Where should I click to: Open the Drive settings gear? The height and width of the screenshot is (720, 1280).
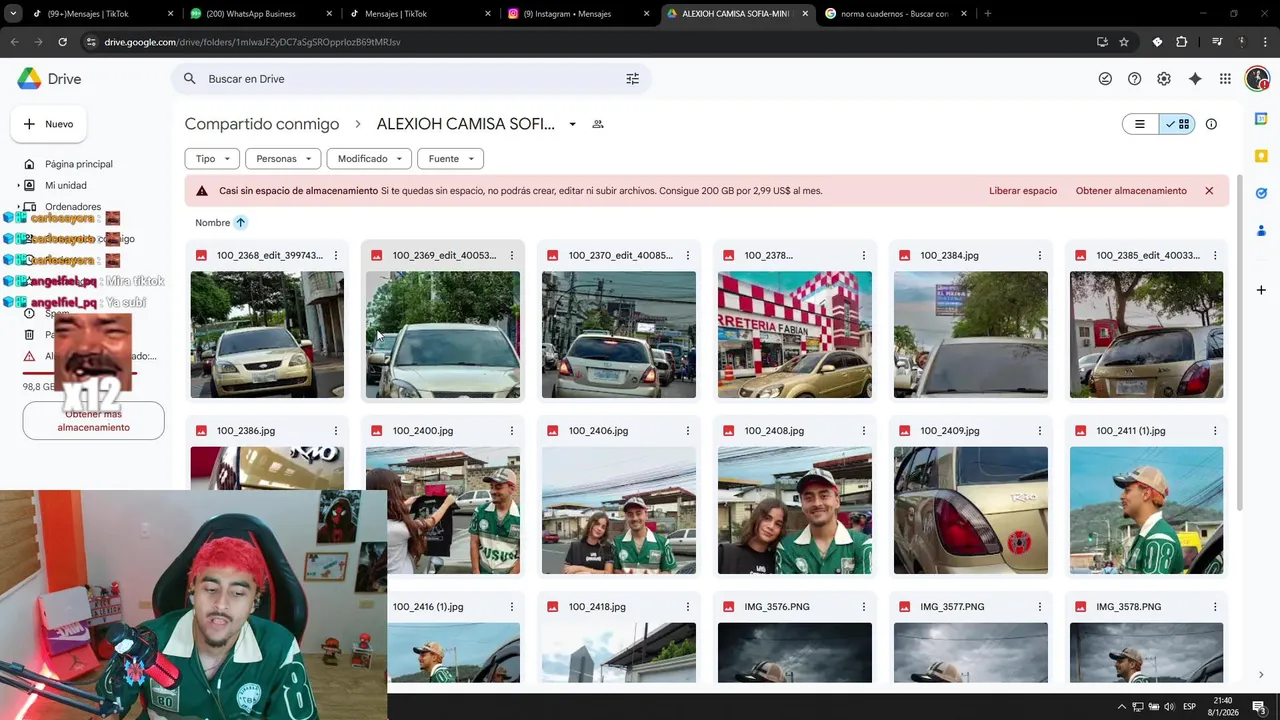[x=1164, y=79]
